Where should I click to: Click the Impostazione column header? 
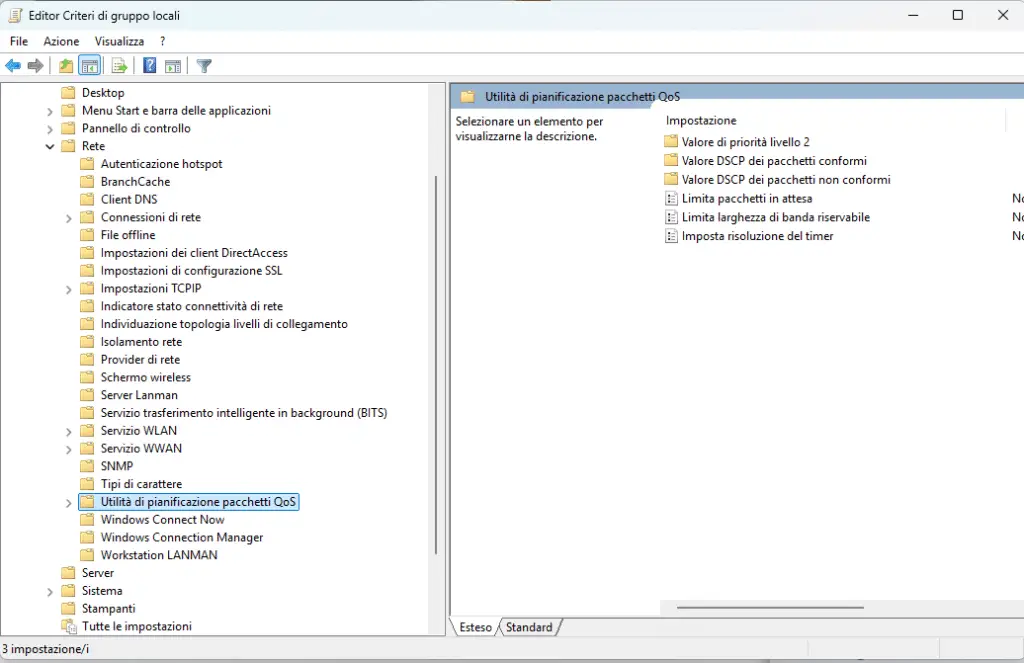[x=701, y=120]
